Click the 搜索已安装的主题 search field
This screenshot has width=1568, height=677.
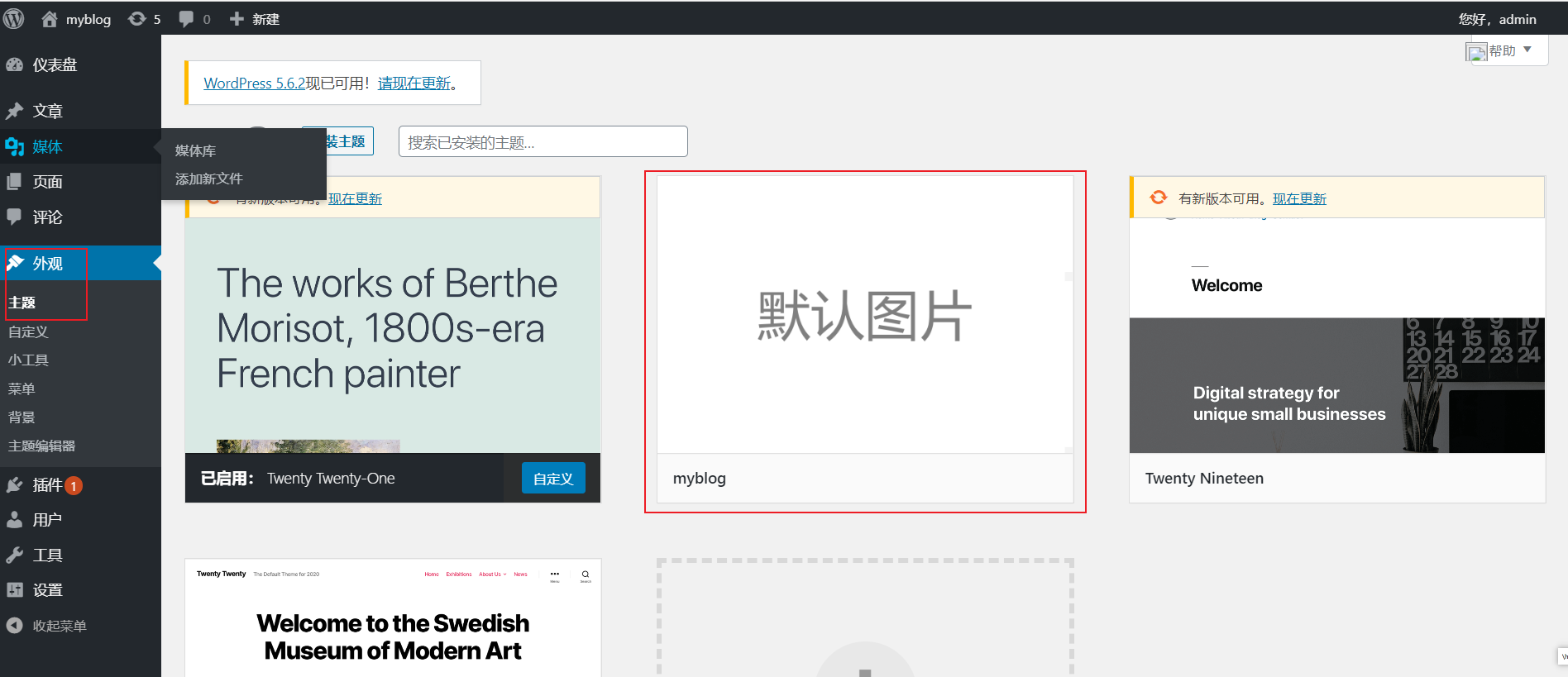(543, 141)
